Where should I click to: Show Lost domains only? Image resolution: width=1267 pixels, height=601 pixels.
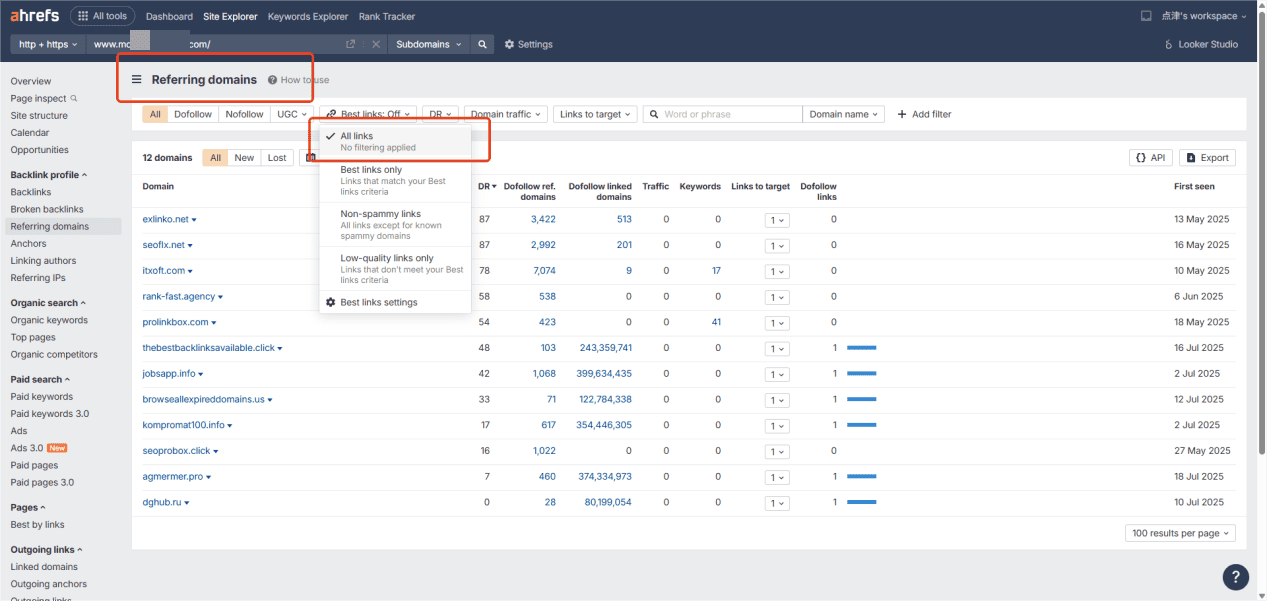[277, 158]
